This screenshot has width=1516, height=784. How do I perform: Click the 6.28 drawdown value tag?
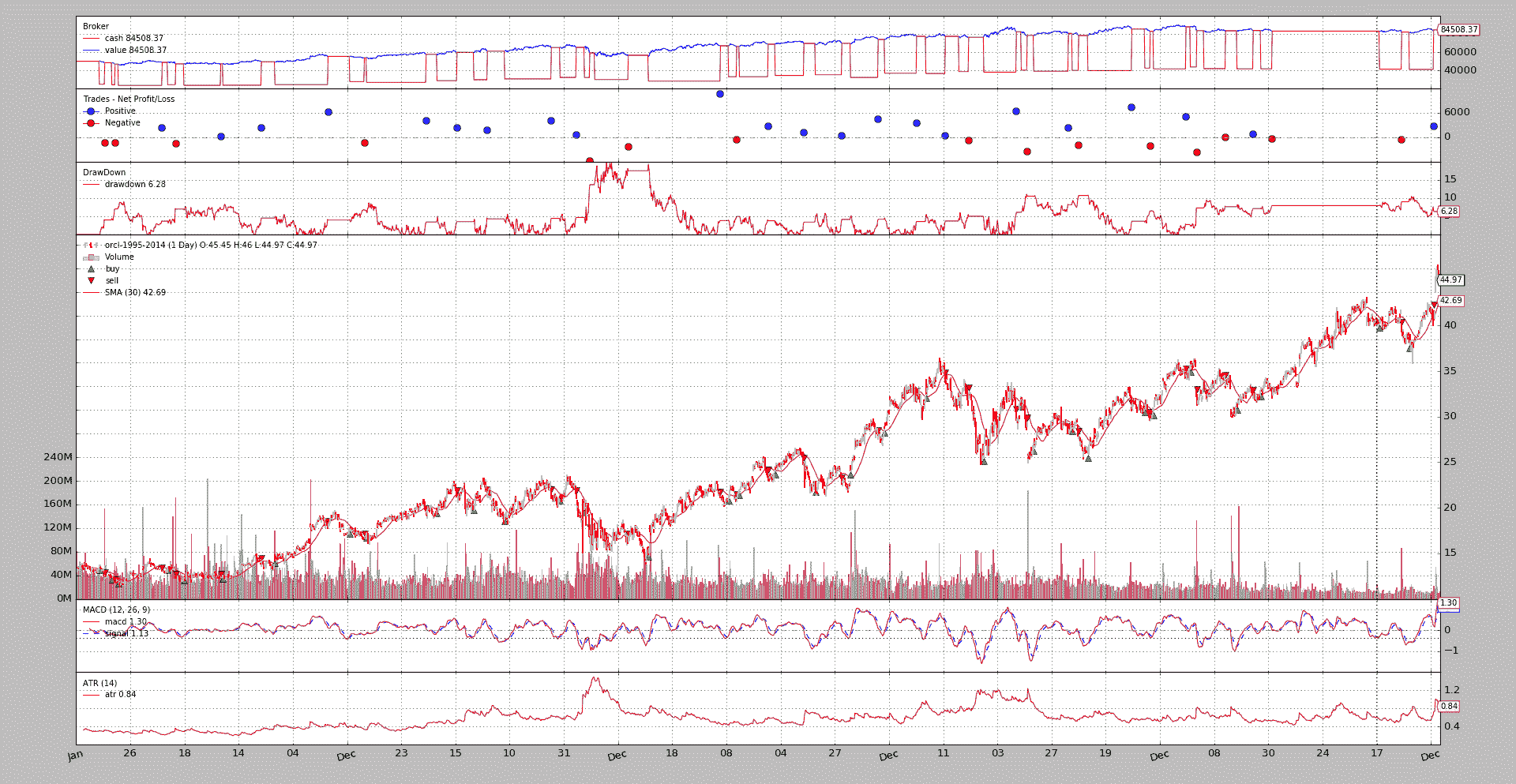(1449, 211)
